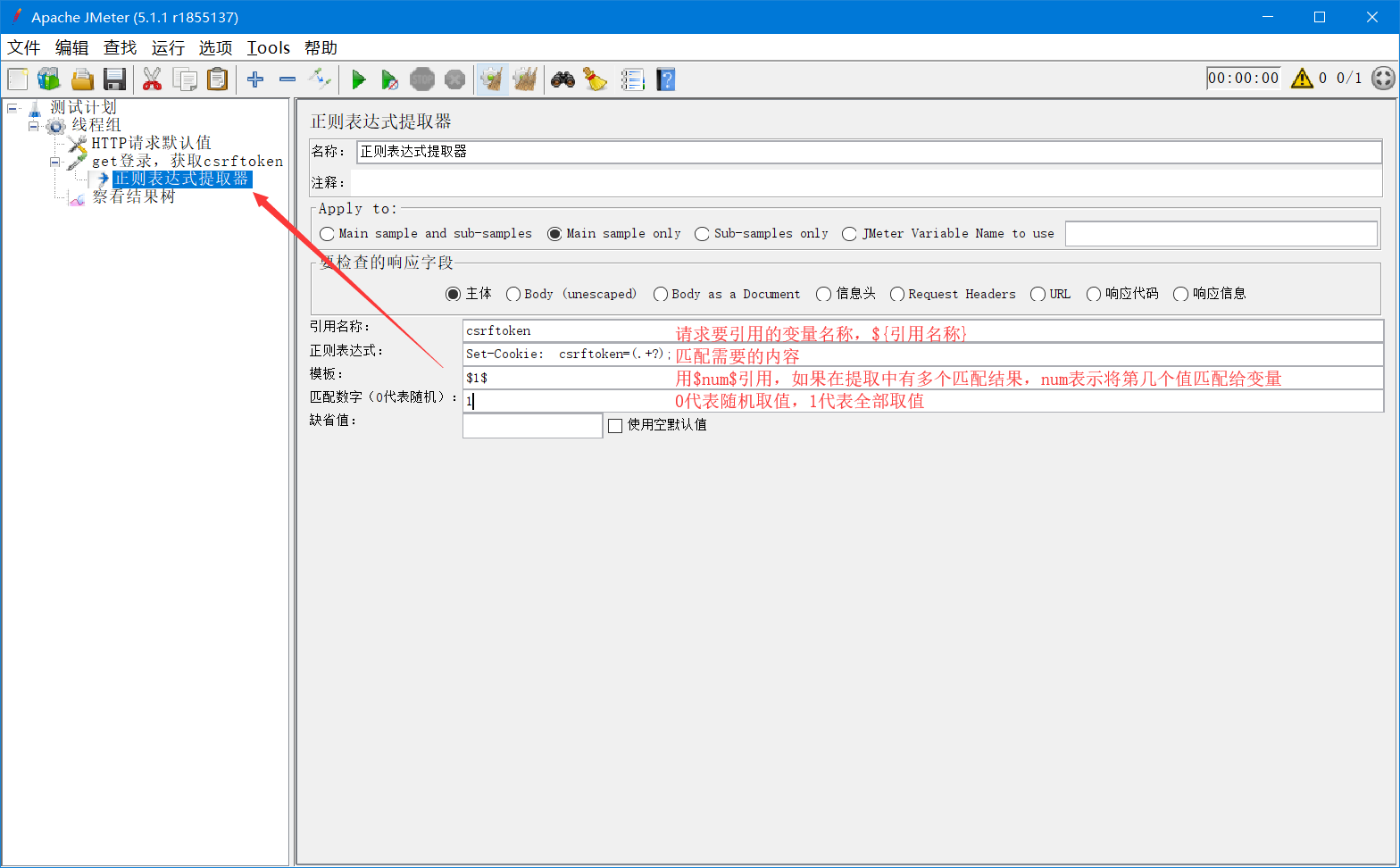The width and height of the screenshot is (1400, 868).
Task: Click the 名称 name input field
Action: click(869, 152)
